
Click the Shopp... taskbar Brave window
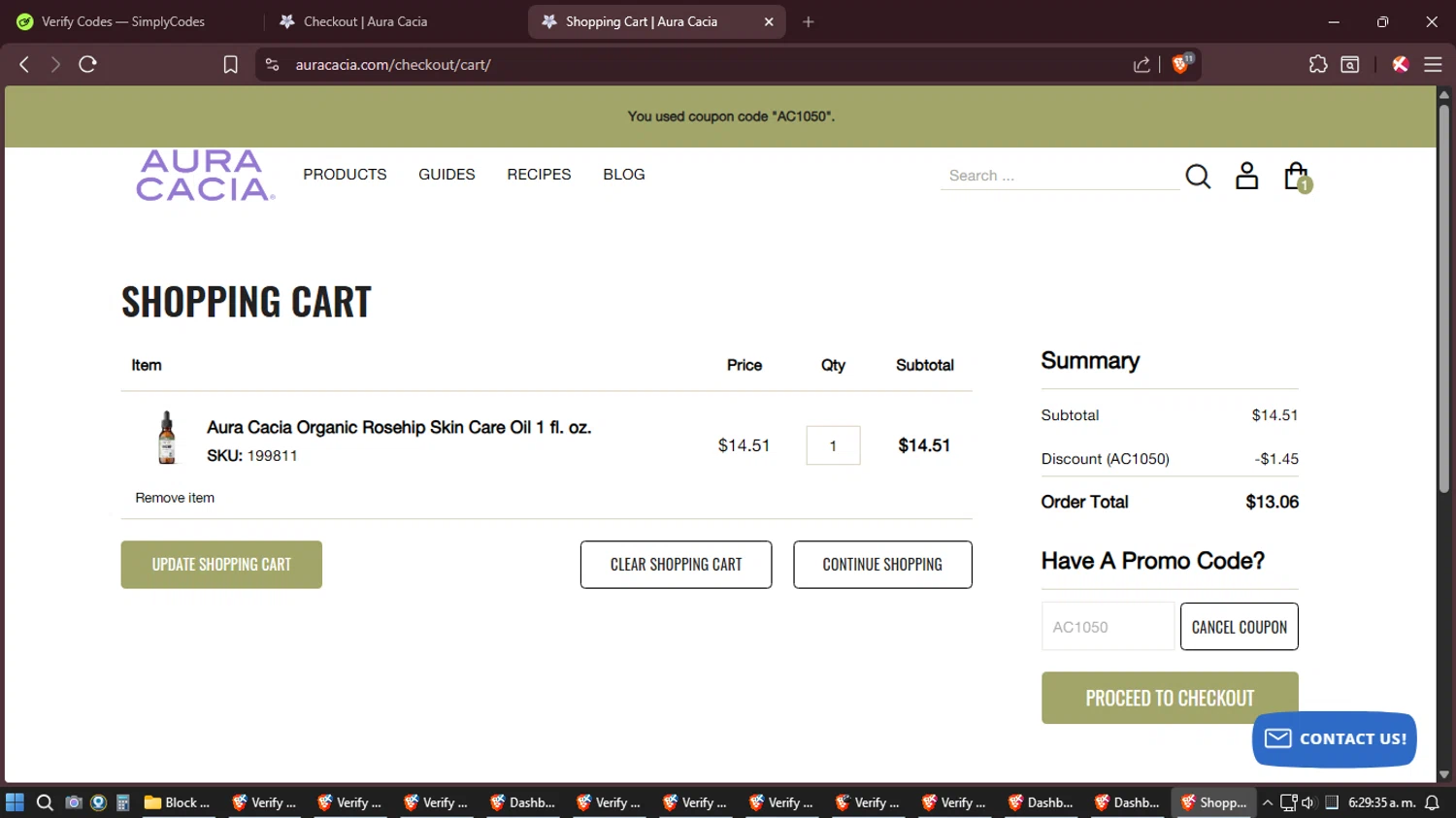pyautogui.click(x=1213, y=802)
